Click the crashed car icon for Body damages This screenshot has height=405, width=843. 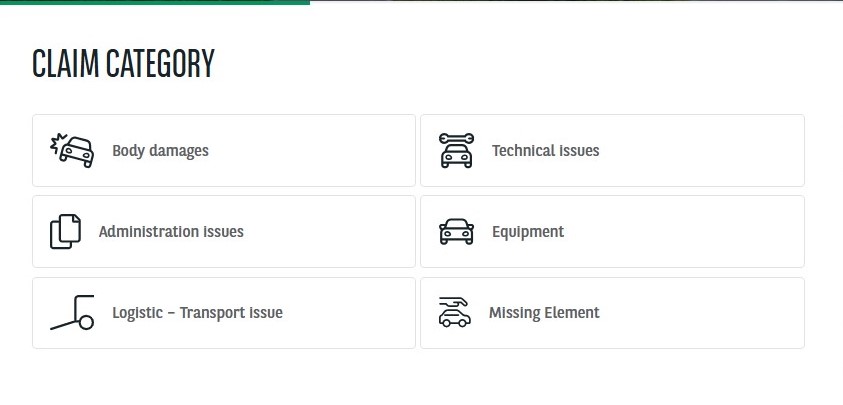point(72,150)
